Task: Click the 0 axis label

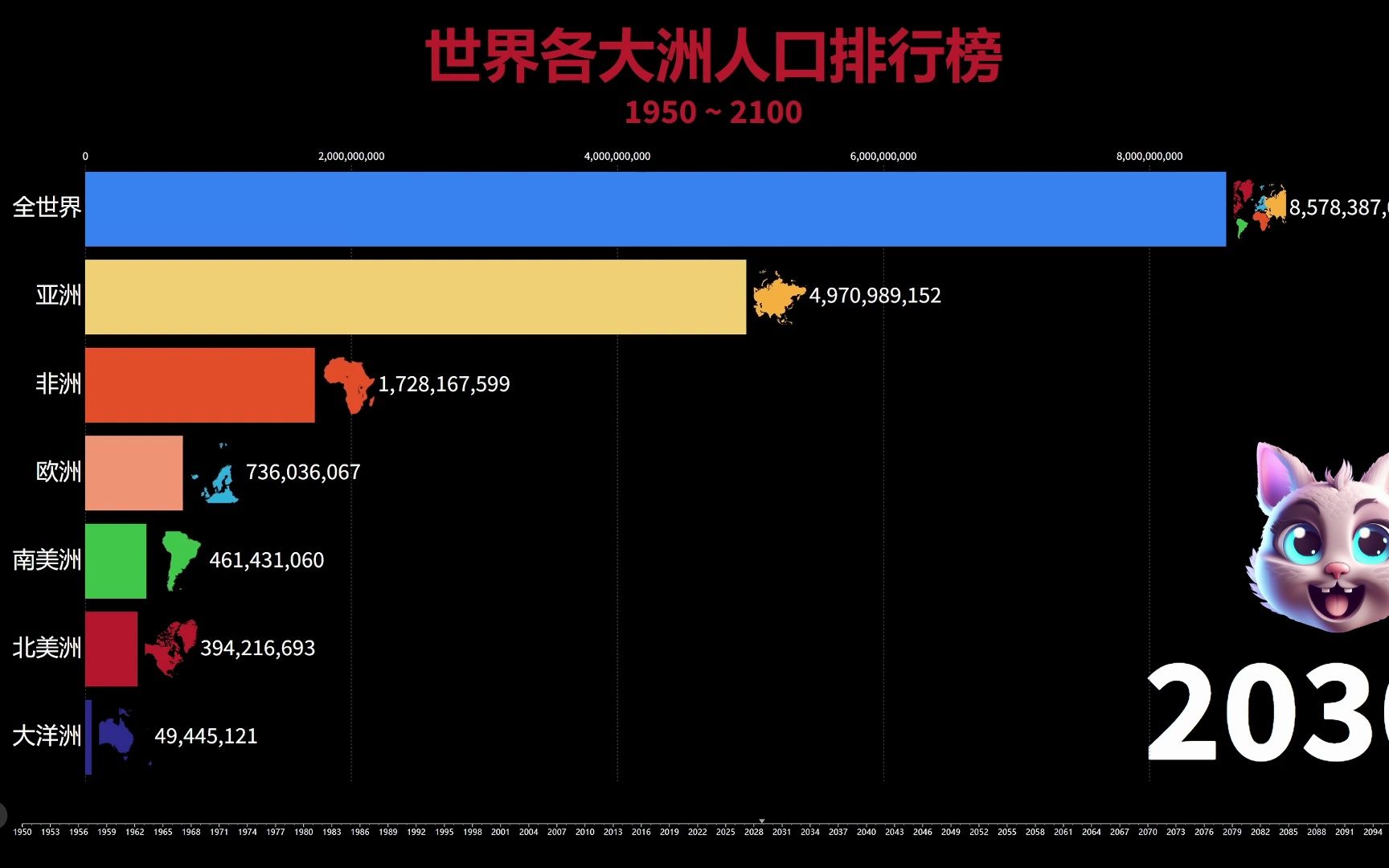Action: point(85,157)
